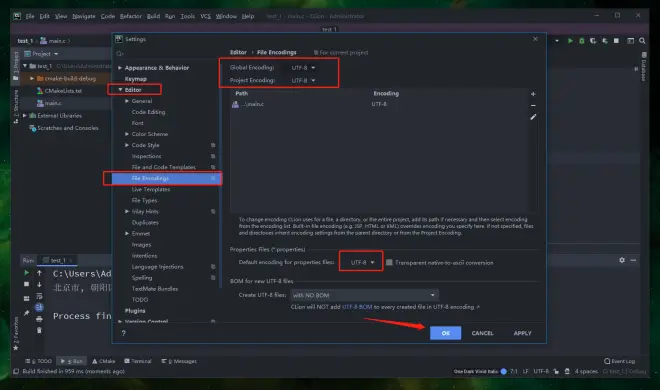The image size is (660, 390).
Task: Click the OK button
Action: click(x=445, y=333)
